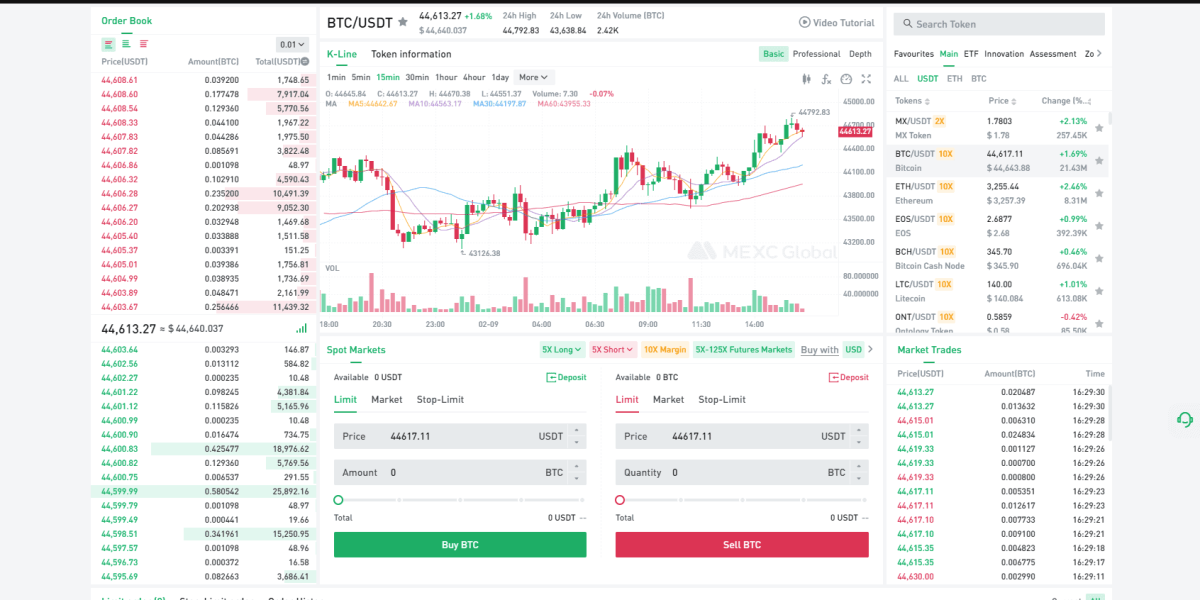Show combined buy and sell order book view
This screenshot has width=1200, height=600.
tap(108, 44)
